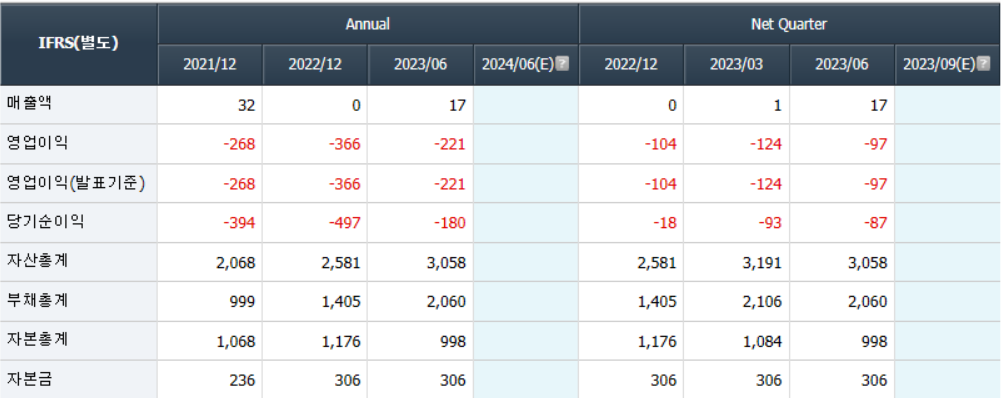
Task: Click the 2023/03 column header
Action: (x=737, y=65)
